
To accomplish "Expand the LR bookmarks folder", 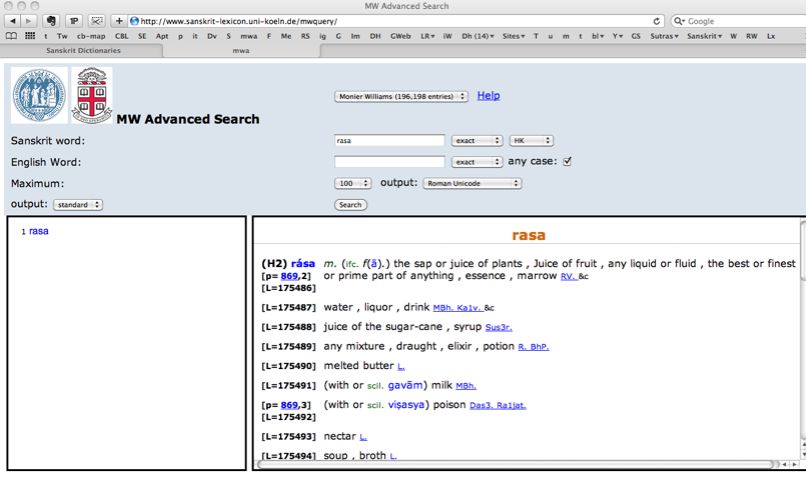I will 428,36.
